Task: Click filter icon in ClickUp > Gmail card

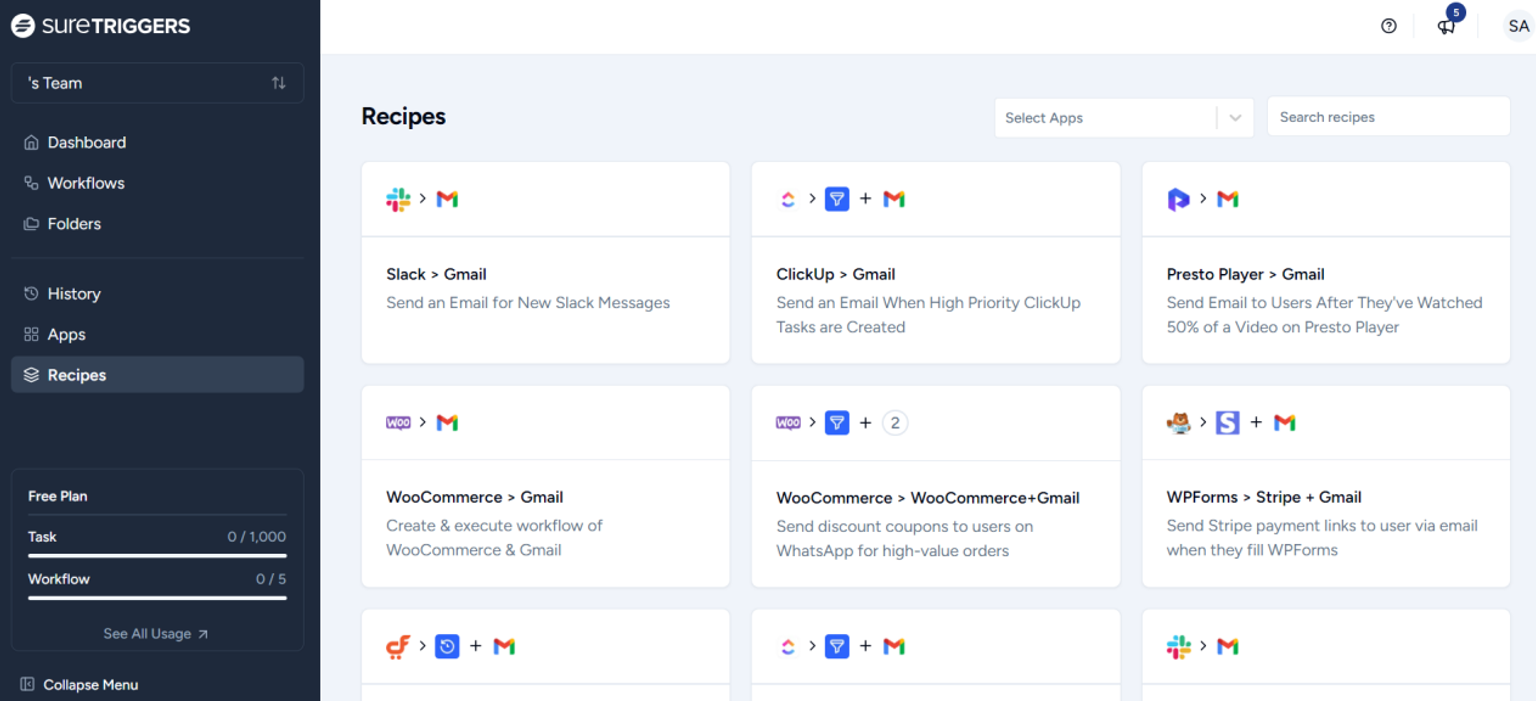Action: [837, 199]
